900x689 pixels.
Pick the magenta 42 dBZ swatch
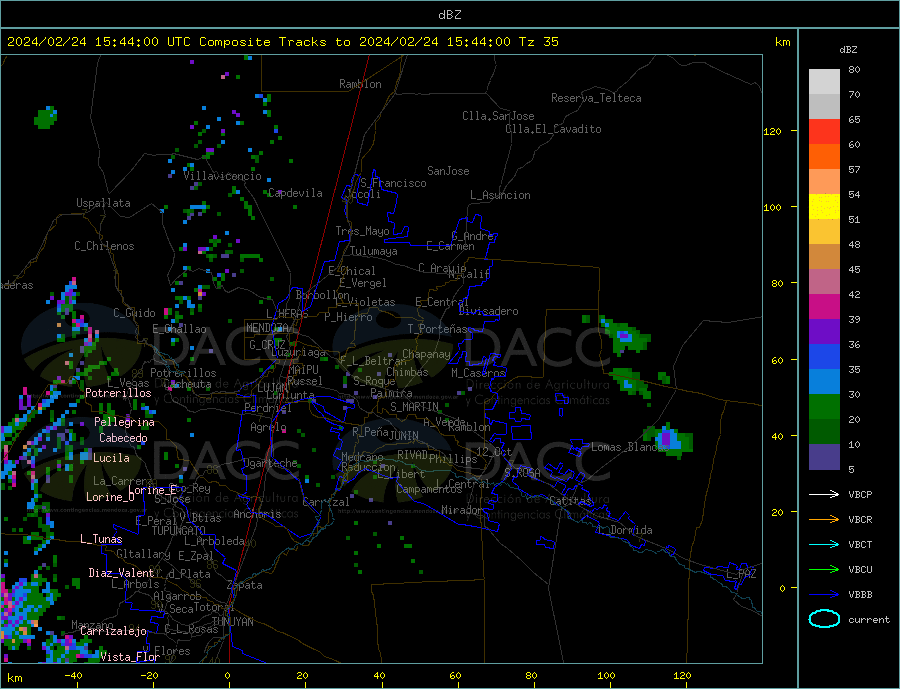824,307
